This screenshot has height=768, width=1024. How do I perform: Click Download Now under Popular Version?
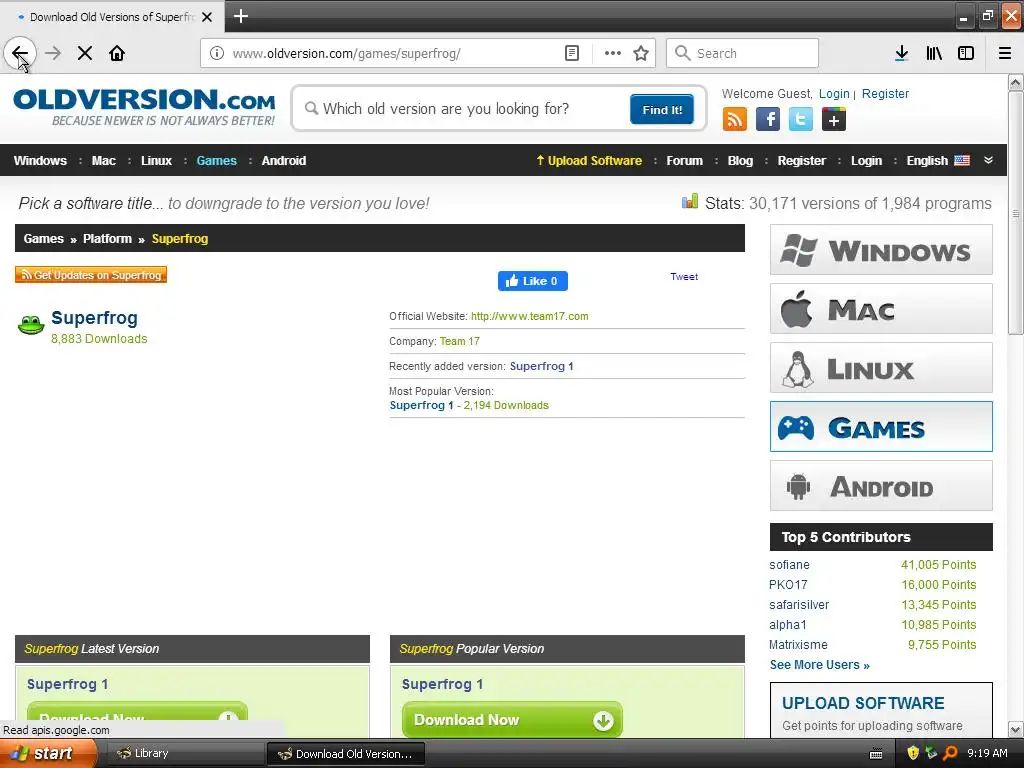tap(512, 720)
